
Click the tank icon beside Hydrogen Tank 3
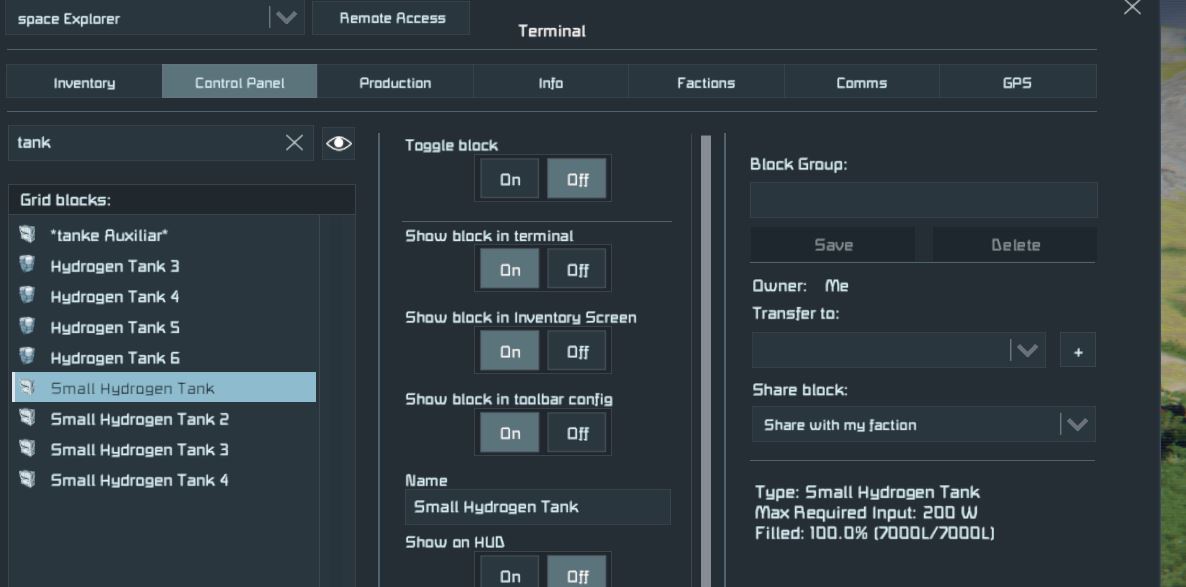(27, 266)
